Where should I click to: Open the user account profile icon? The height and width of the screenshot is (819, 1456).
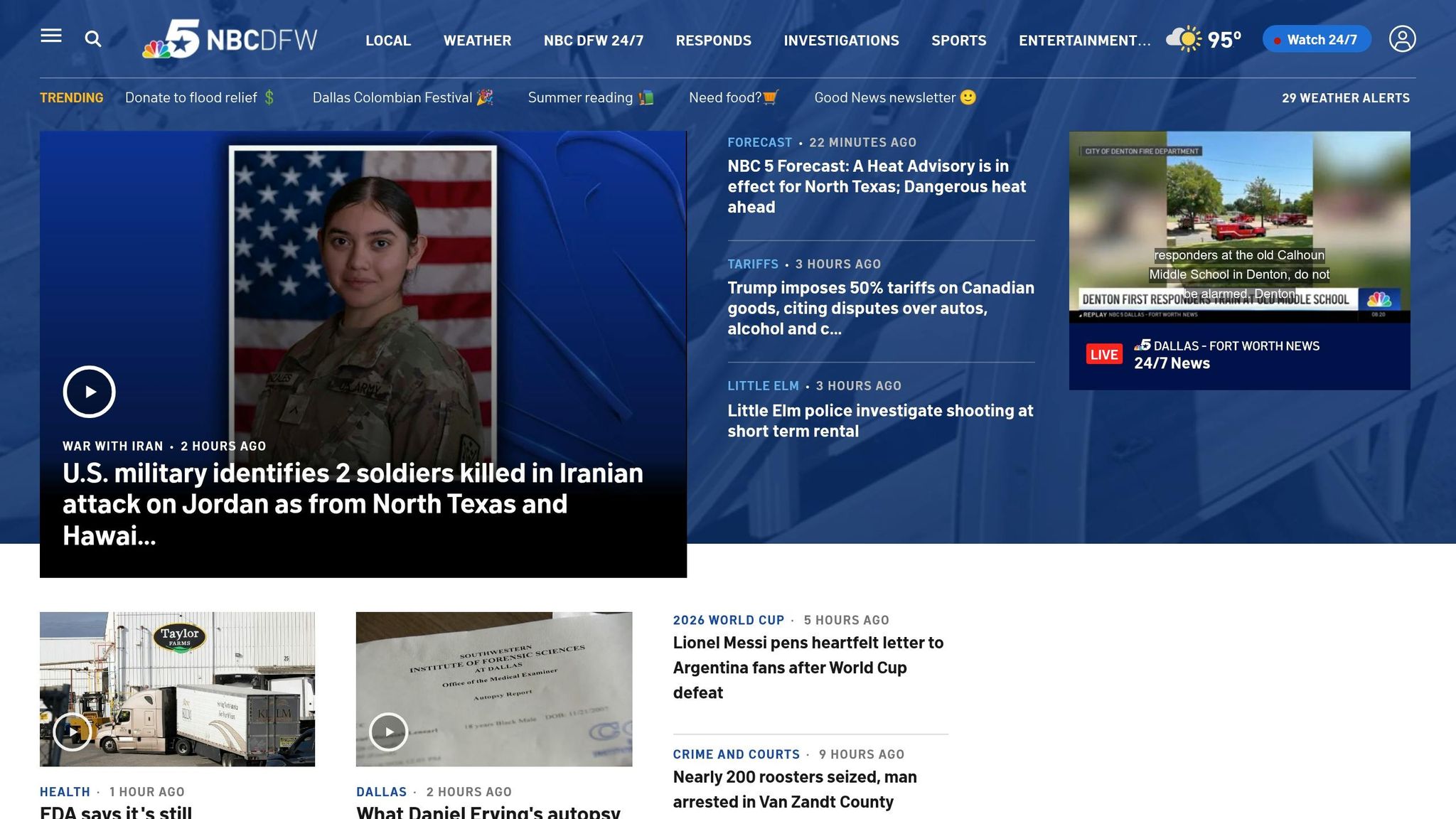tap(1402, 39)
